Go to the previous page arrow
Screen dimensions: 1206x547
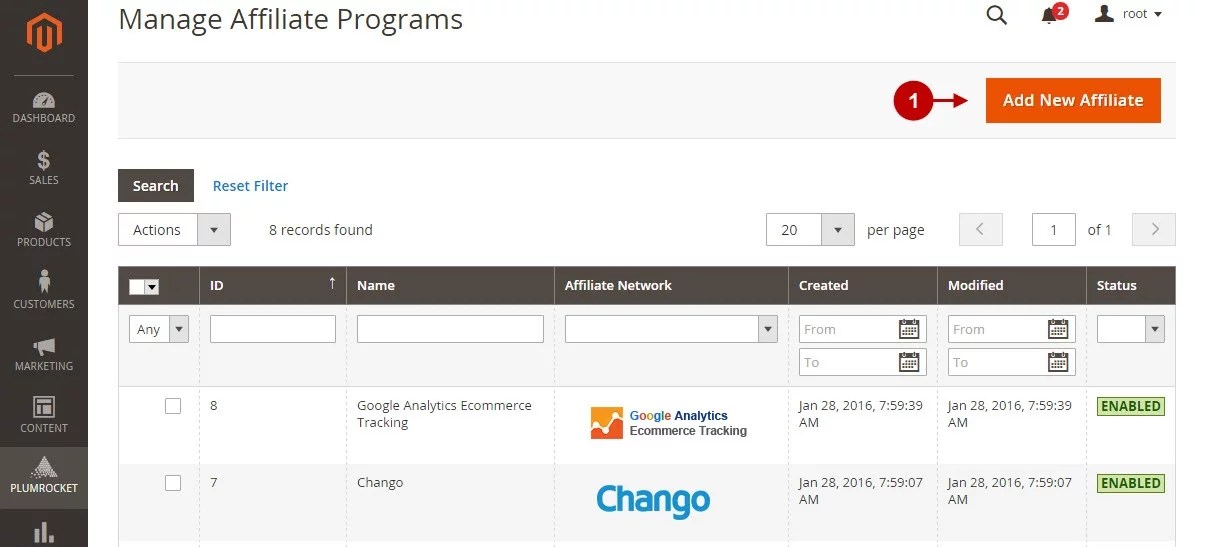[981, 230]
